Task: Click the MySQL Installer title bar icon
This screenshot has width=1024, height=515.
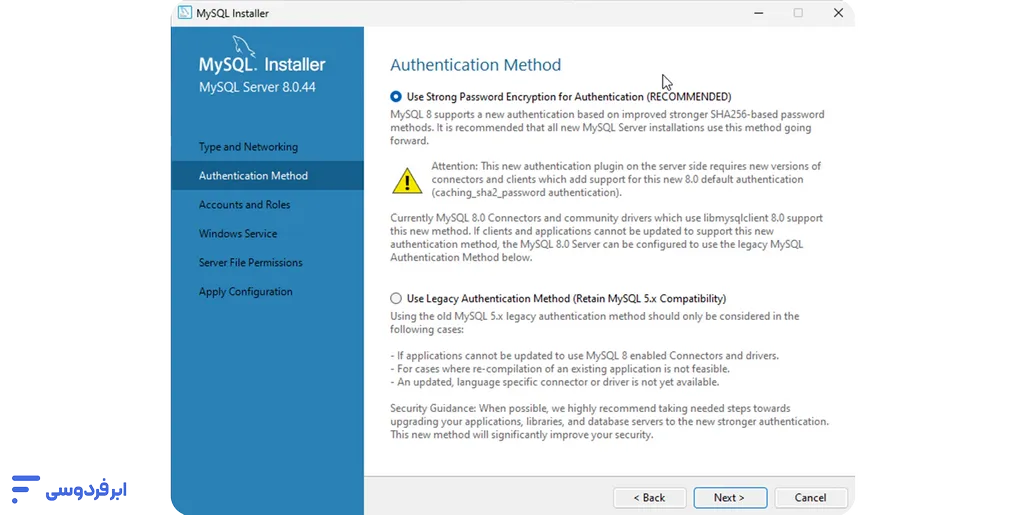Action: pyautogui.click(x=185, y=12)
